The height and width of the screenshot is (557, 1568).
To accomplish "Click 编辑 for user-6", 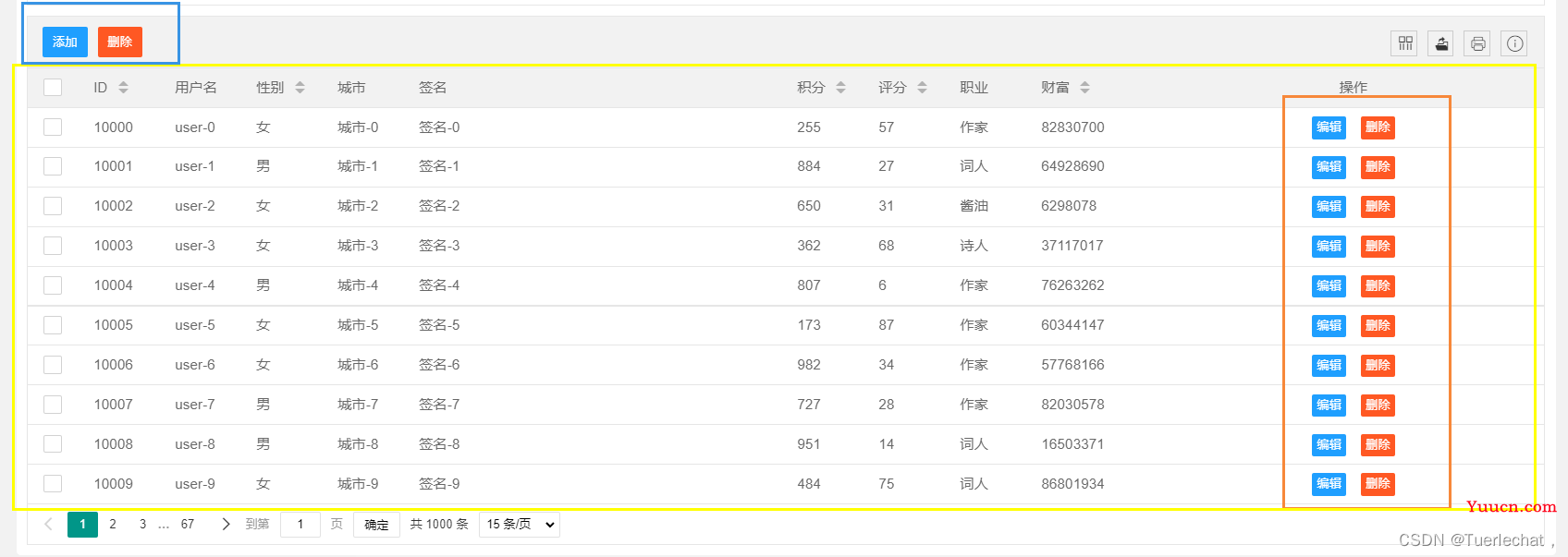I will click(x=1329, y=366).
